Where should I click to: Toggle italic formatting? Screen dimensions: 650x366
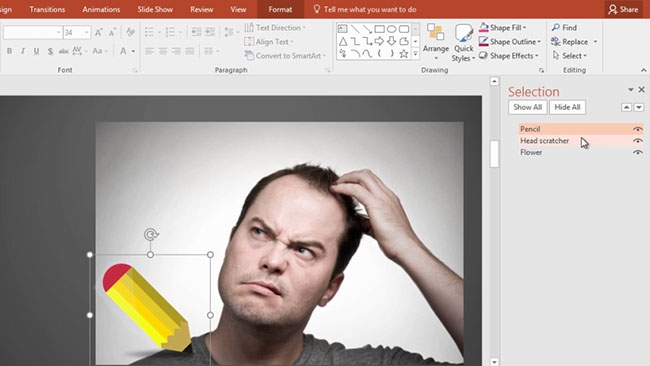tap(23, 51)
